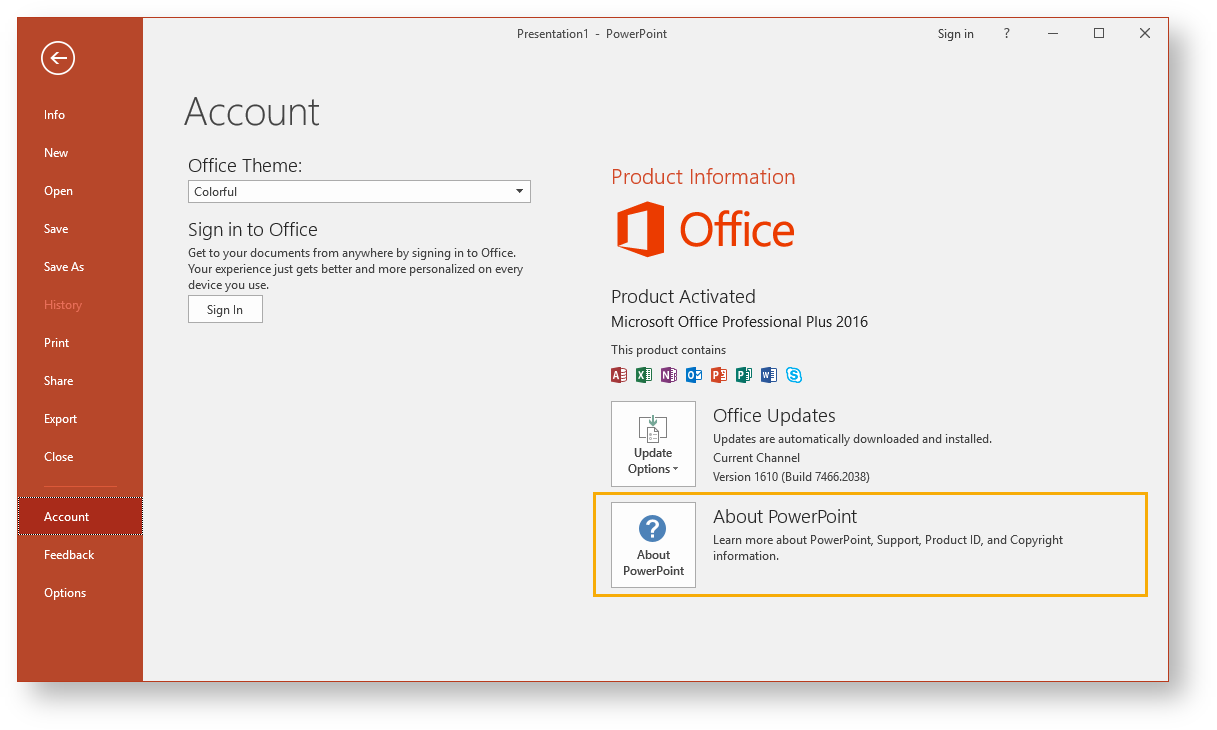The width and height of the screenshot is (1217, 730).
Task: Open About PowerPoint information
Action: pos(653,545)
